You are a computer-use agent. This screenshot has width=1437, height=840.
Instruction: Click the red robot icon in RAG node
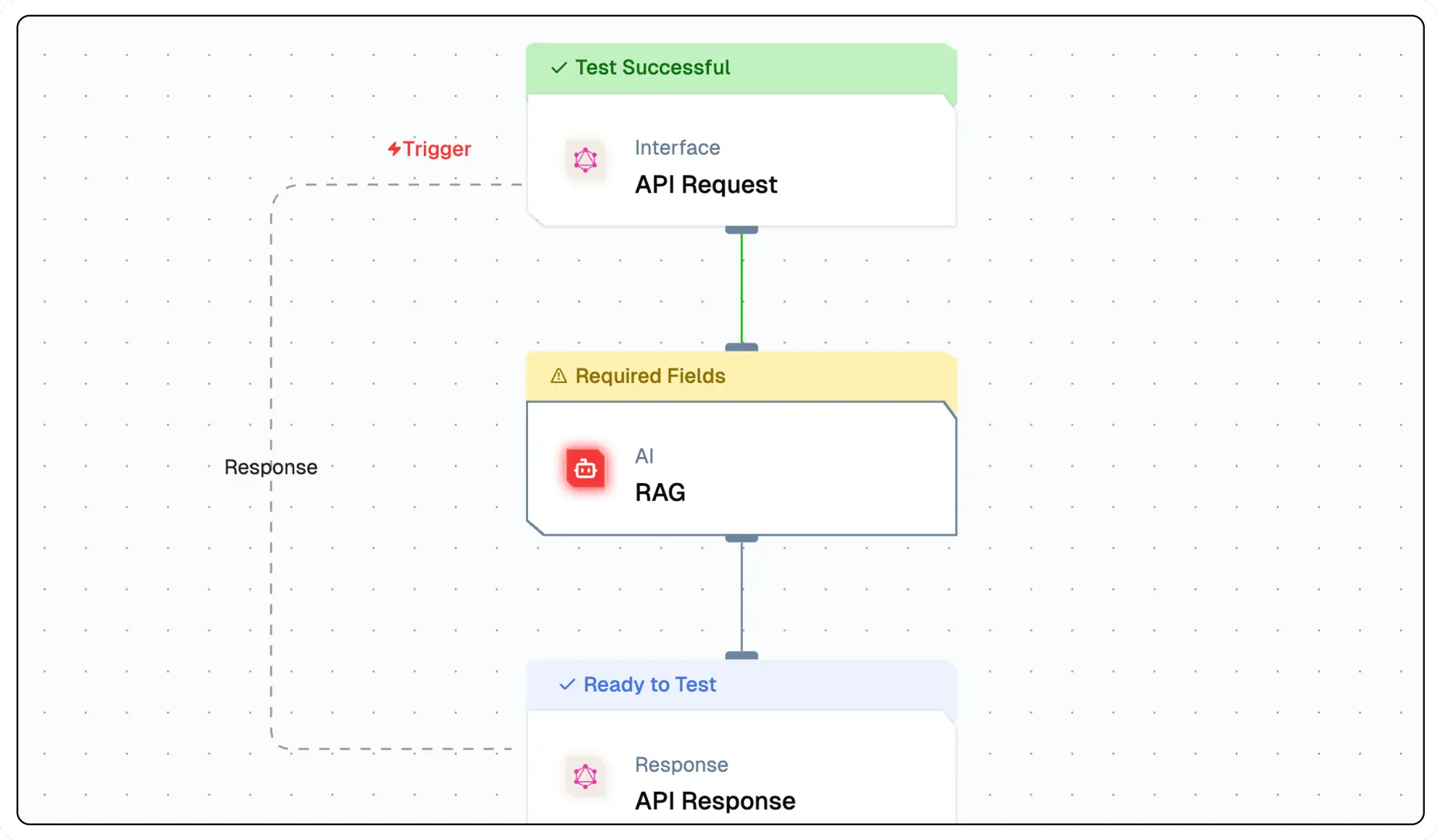585,469
